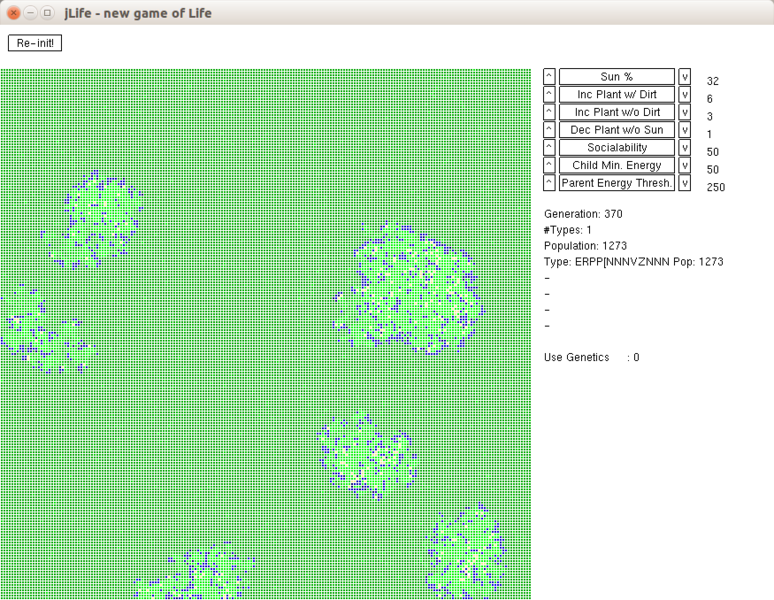Image resolution: width=774 pixels, height=600 pixels.
Task: Decrease Dec Plant w/o Sun value
Action: tap(685, 130)
